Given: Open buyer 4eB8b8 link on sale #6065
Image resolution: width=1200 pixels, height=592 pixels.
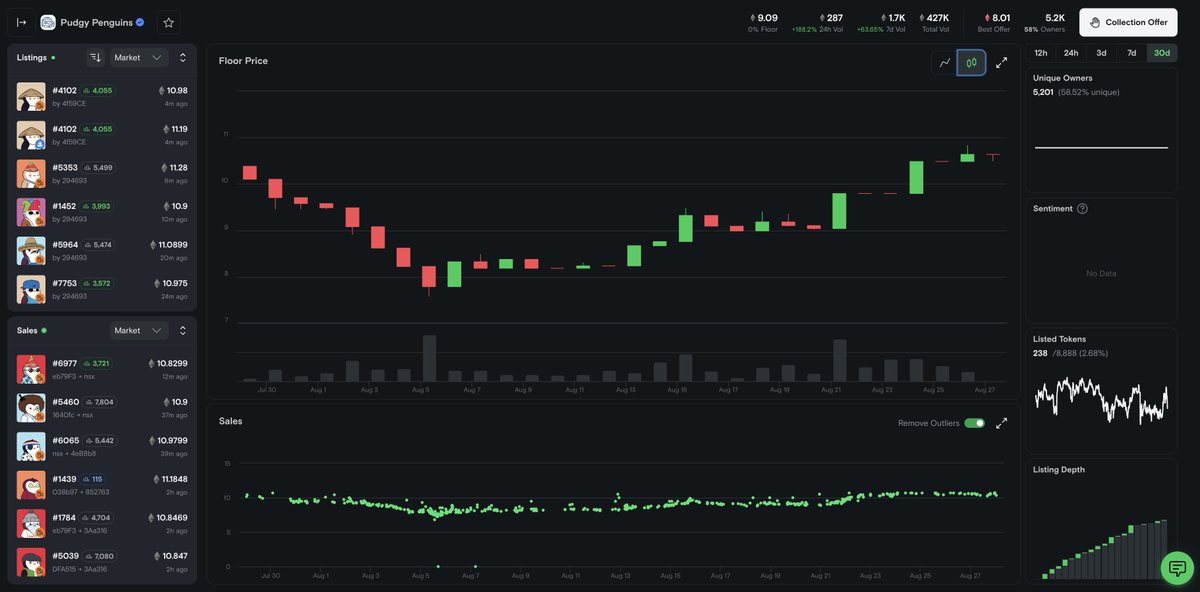Looking at the screenshot, I should pos(85,453).
